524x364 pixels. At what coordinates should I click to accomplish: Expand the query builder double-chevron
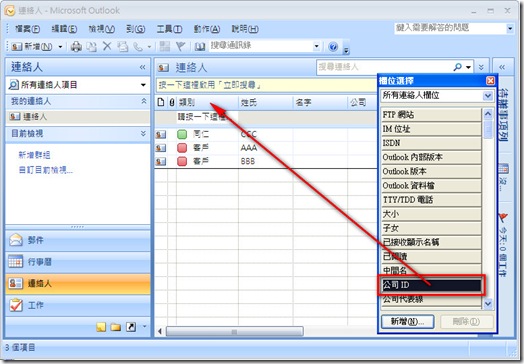[x=481, y=67]
